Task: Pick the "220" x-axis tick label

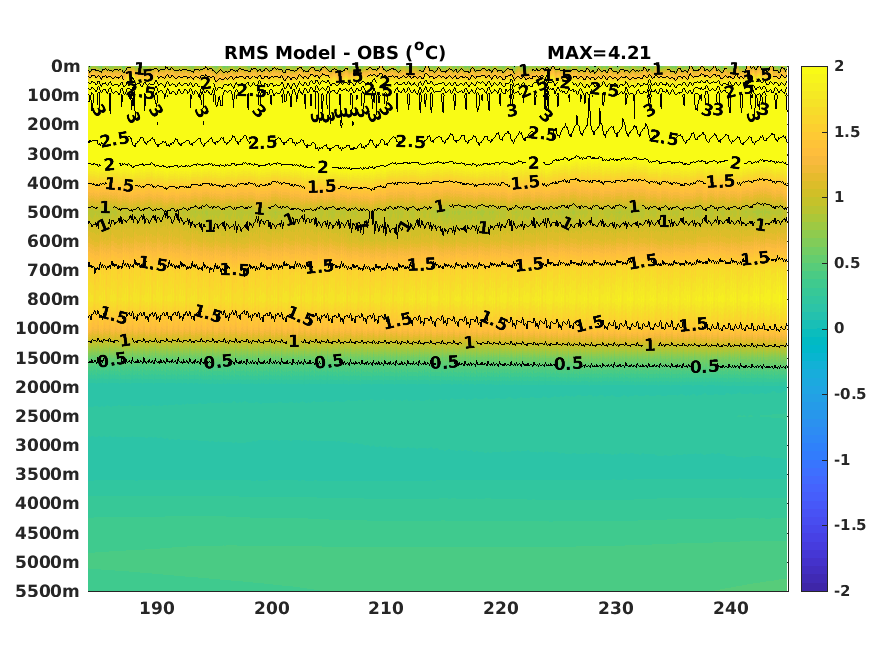Action: point(501,608)
